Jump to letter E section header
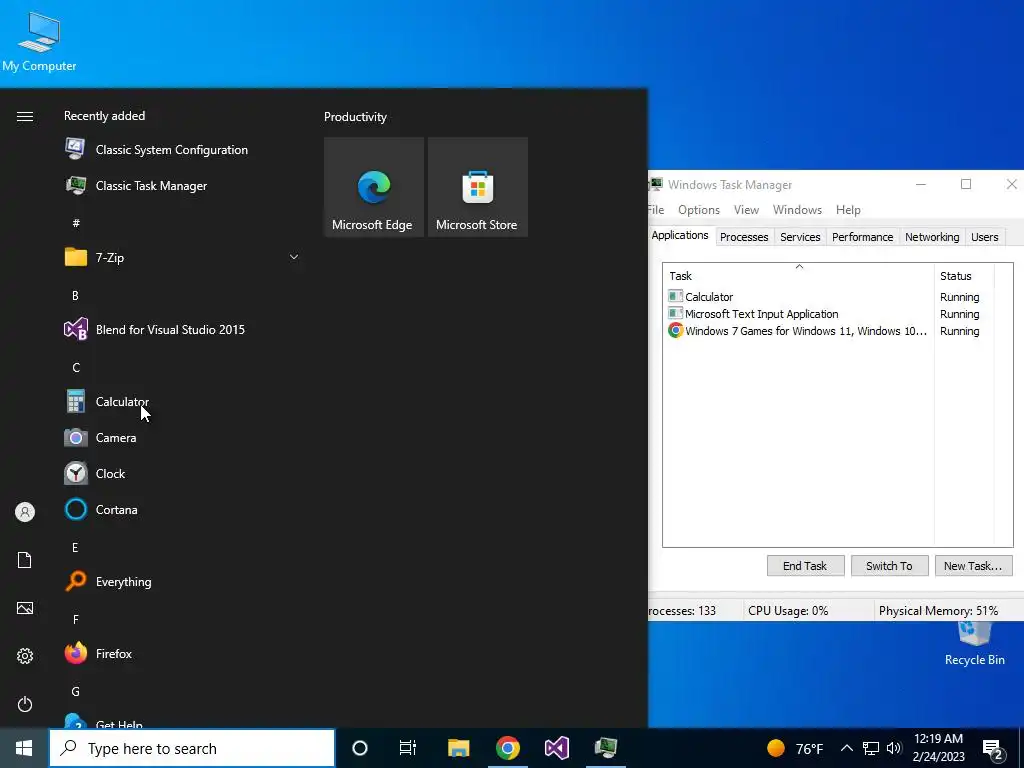Screen dimensions: 1024x768 click(75, 547)
